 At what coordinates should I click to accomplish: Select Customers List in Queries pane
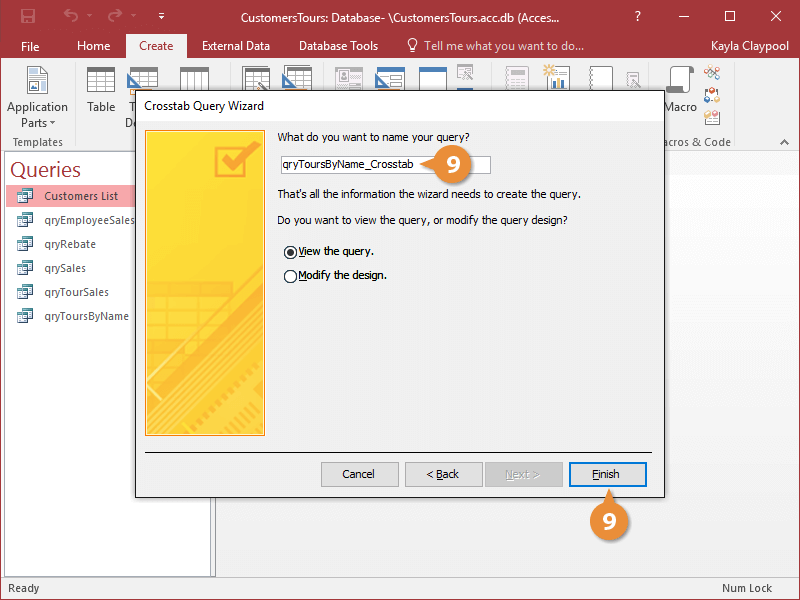[x=70, y=196]
